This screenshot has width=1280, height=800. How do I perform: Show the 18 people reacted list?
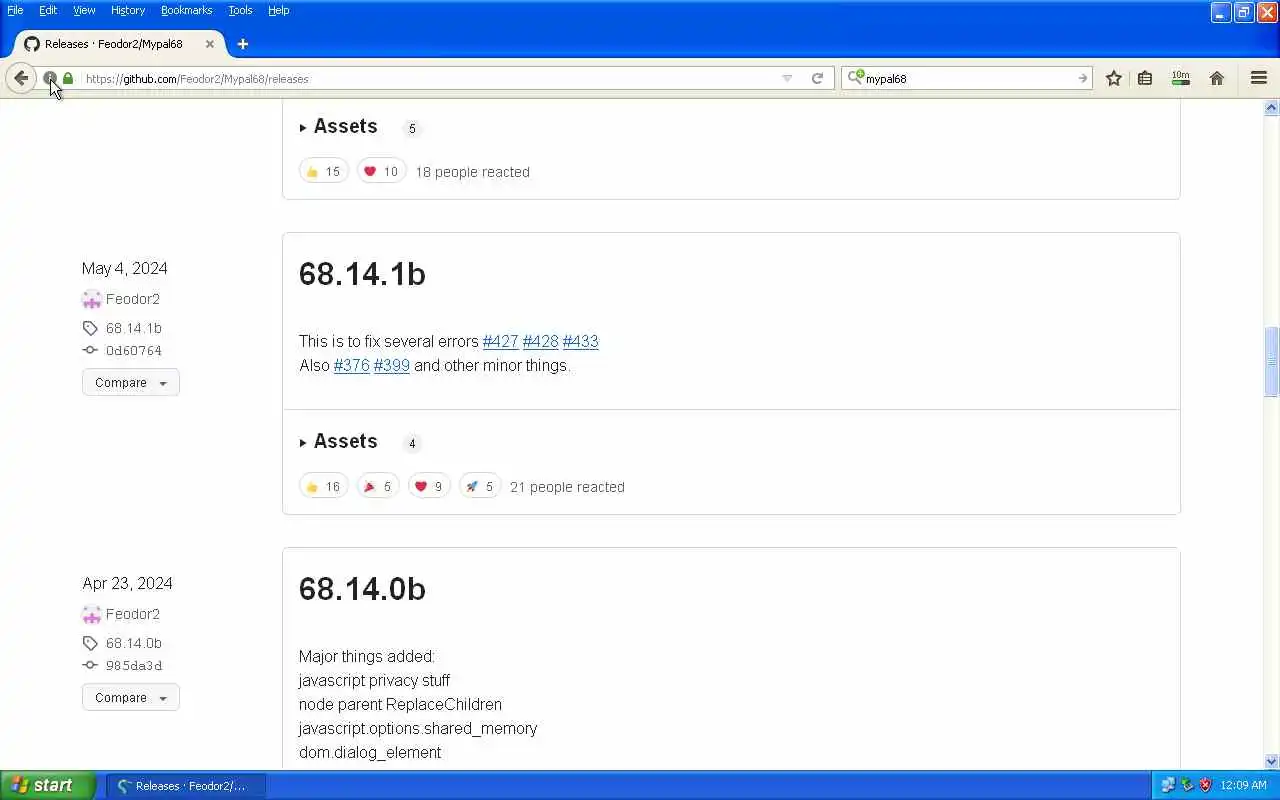tap(472, 172)
